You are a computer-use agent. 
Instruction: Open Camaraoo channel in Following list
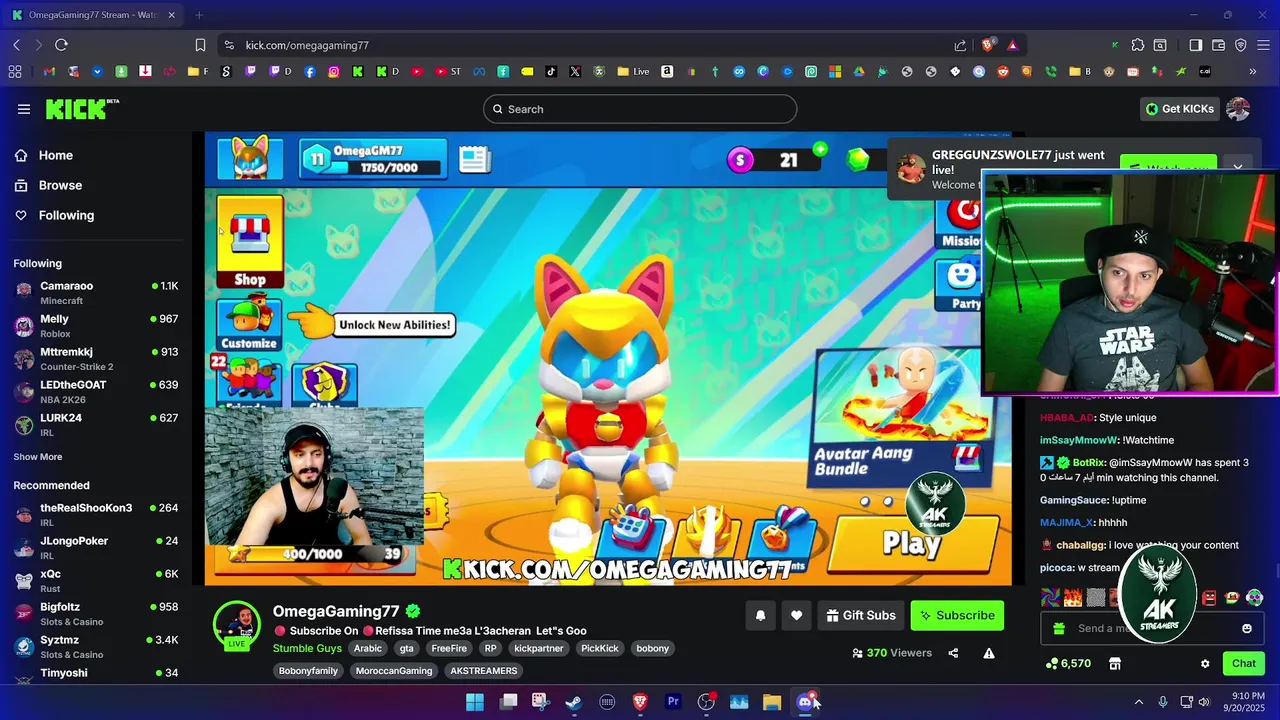pos(96,293)
